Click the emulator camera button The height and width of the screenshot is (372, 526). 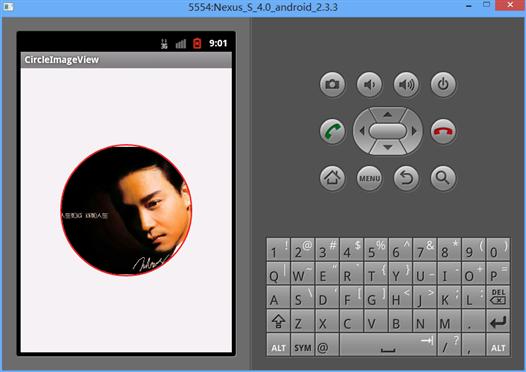(x=332, y=84)
